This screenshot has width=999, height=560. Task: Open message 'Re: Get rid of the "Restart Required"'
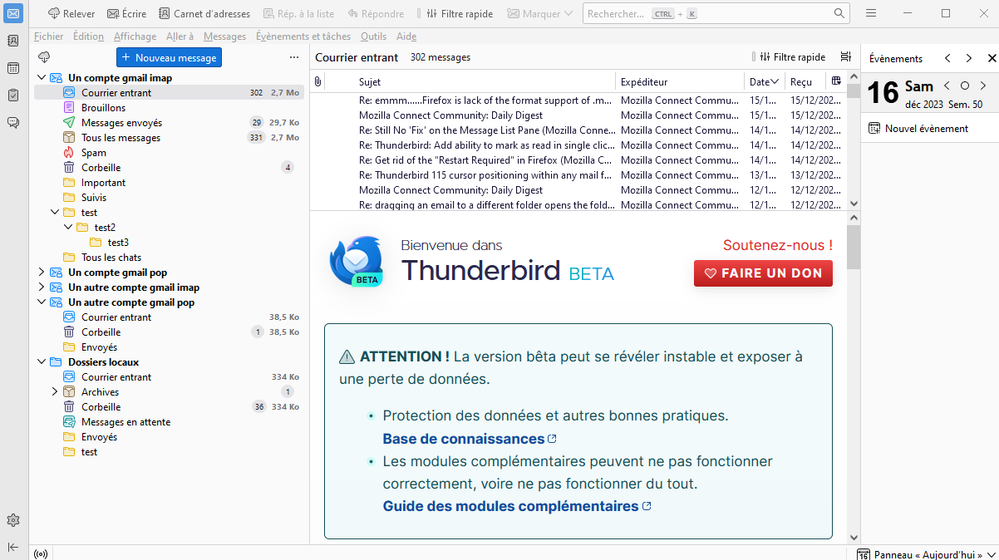coord(578,160)
